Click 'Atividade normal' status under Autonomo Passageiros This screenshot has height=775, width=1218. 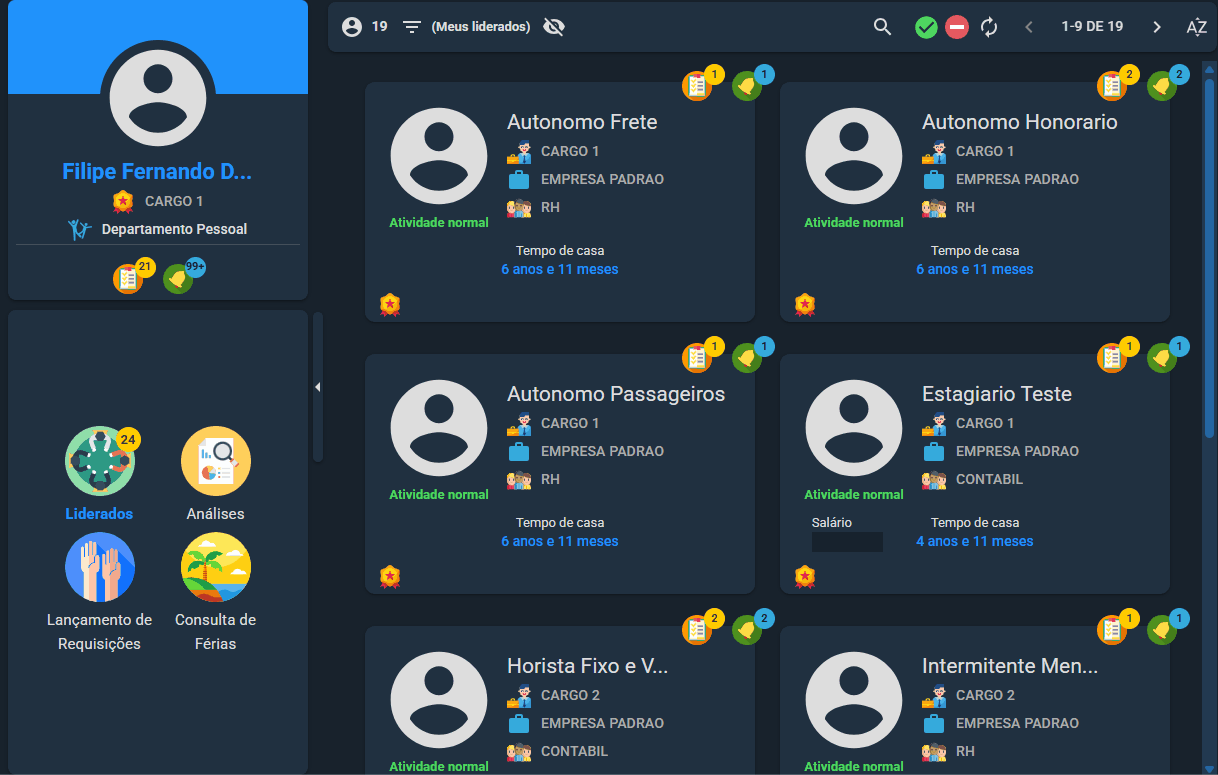[439, 494]
